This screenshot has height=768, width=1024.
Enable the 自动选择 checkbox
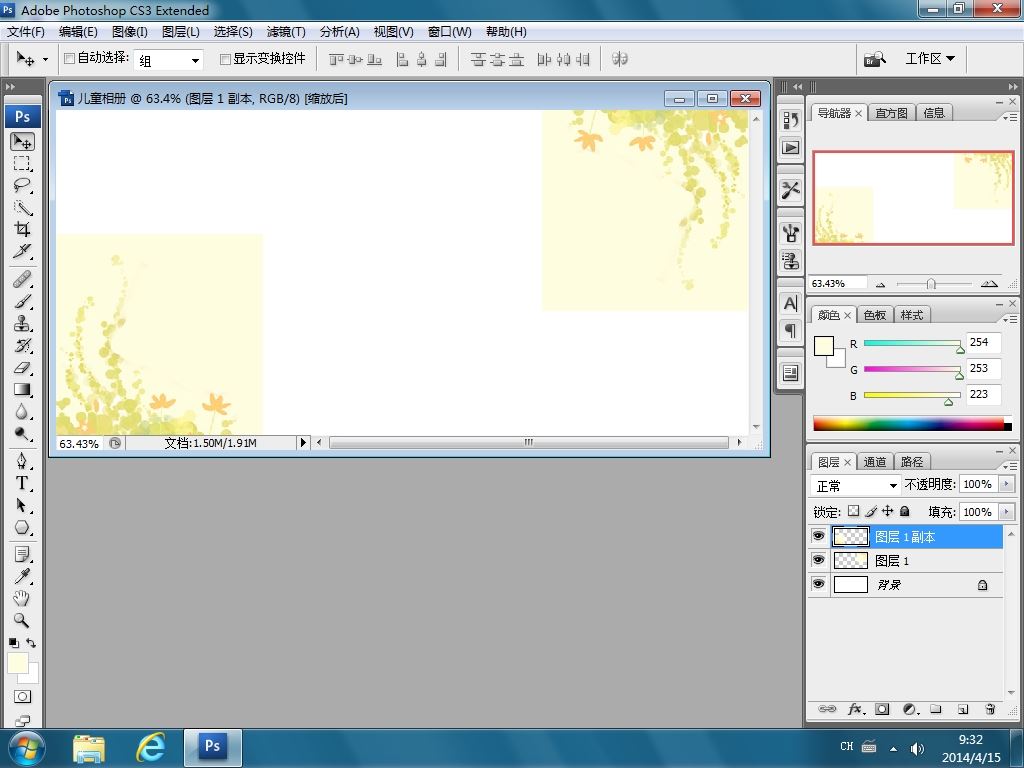69,59
